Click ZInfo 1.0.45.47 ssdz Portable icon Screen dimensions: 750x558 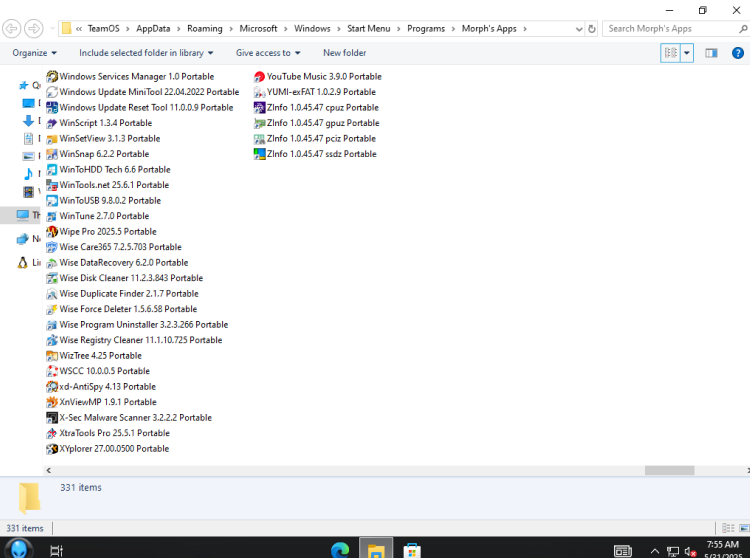point(259,154)
